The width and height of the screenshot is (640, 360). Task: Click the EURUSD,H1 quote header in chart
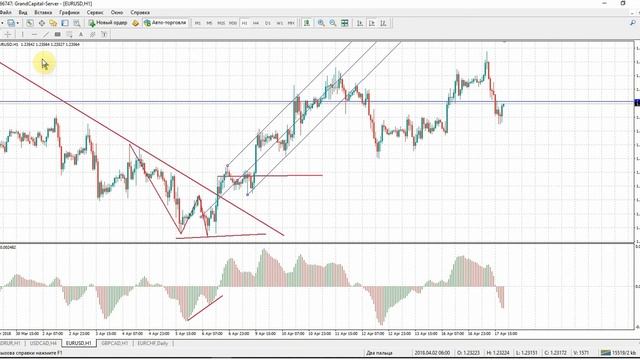click(40, 44)
